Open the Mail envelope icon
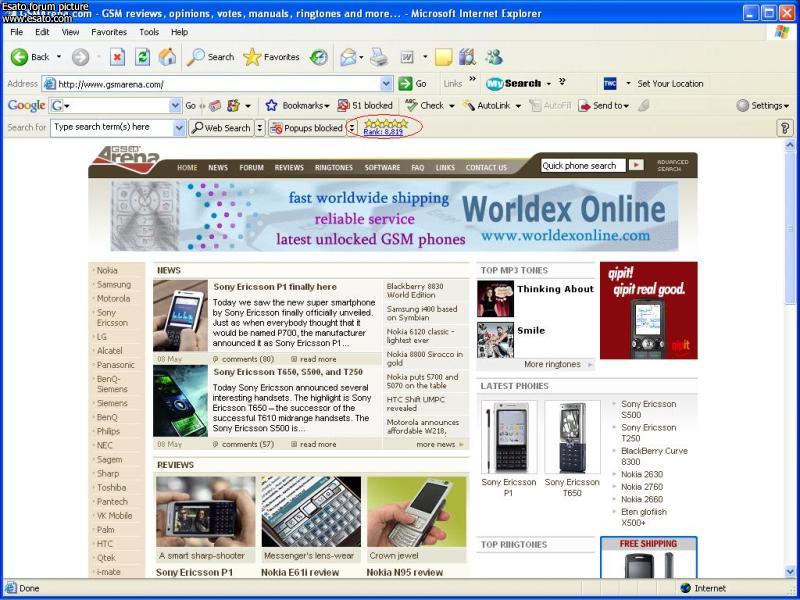The height and width of the screenshot is (600, 800). [347, 57]
